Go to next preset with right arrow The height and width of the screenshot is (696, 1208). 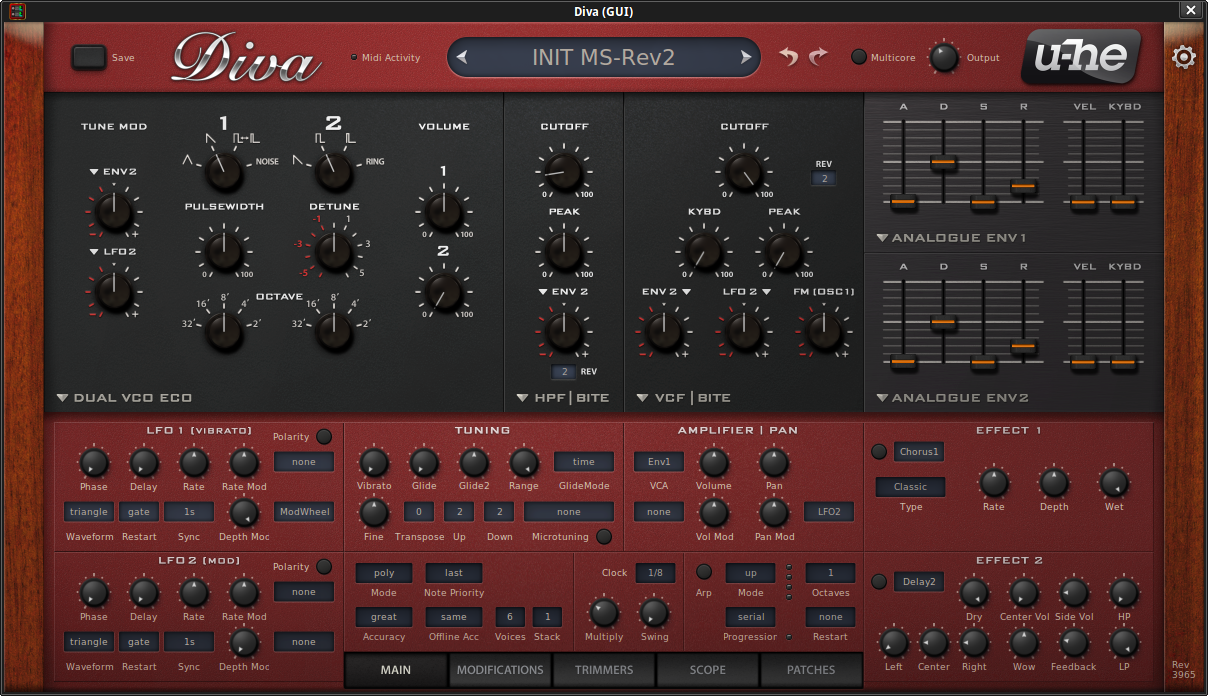[746, 57]
